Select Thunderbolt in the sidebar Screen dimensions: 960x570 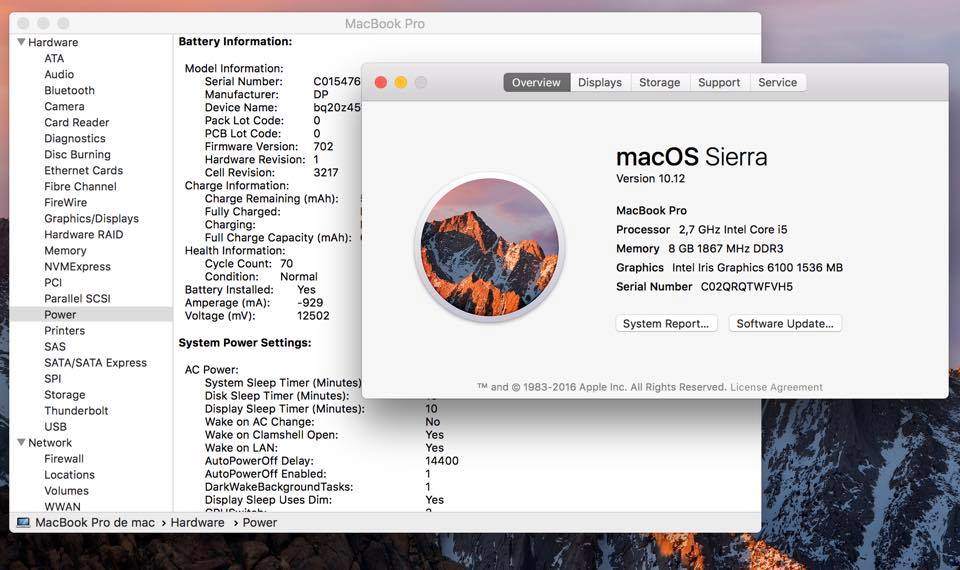point(76,410)
